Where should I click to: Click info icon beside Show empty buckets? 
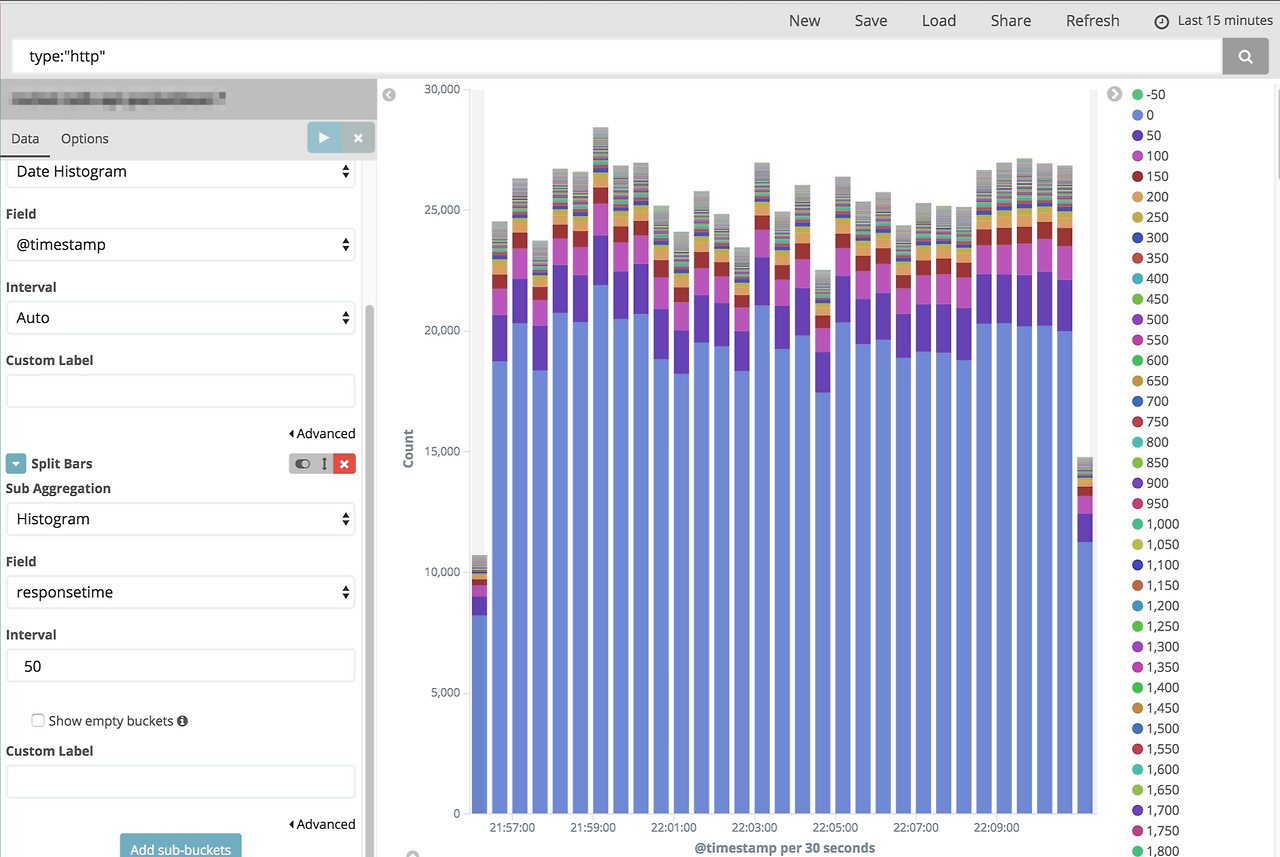(x=183, y=721)
